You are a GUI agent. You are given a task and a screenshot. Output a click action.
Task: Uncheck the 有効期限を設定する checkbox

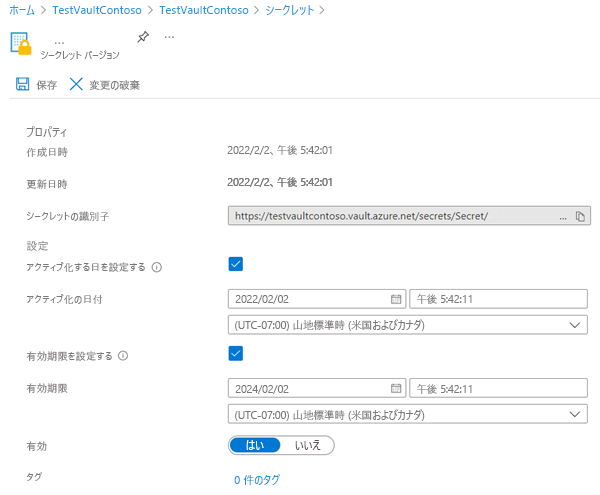(236, 353)
